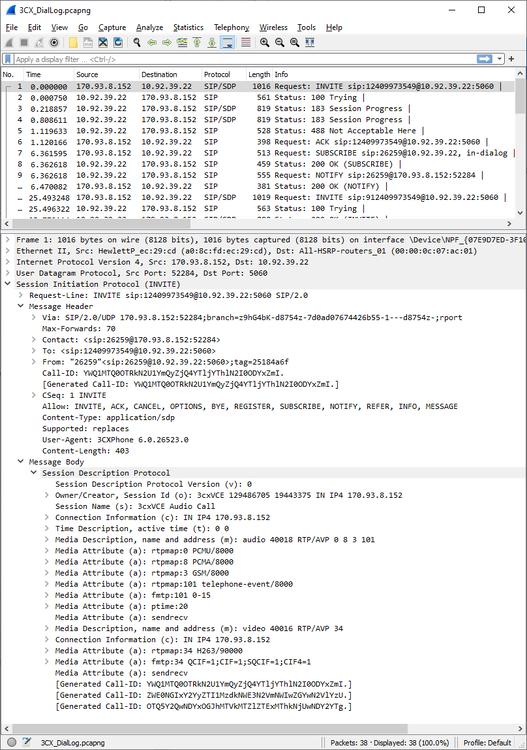
Task: Click the open capture file folder icon
Action: (x=73, y=43)
